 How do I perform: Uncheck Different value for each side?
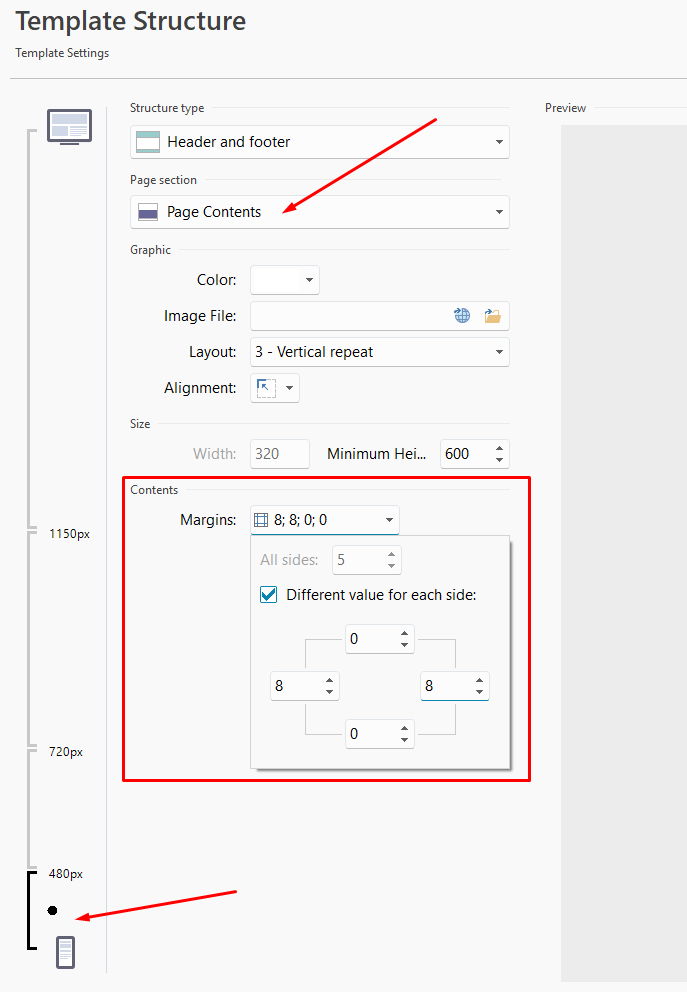[x=268, y=594]
